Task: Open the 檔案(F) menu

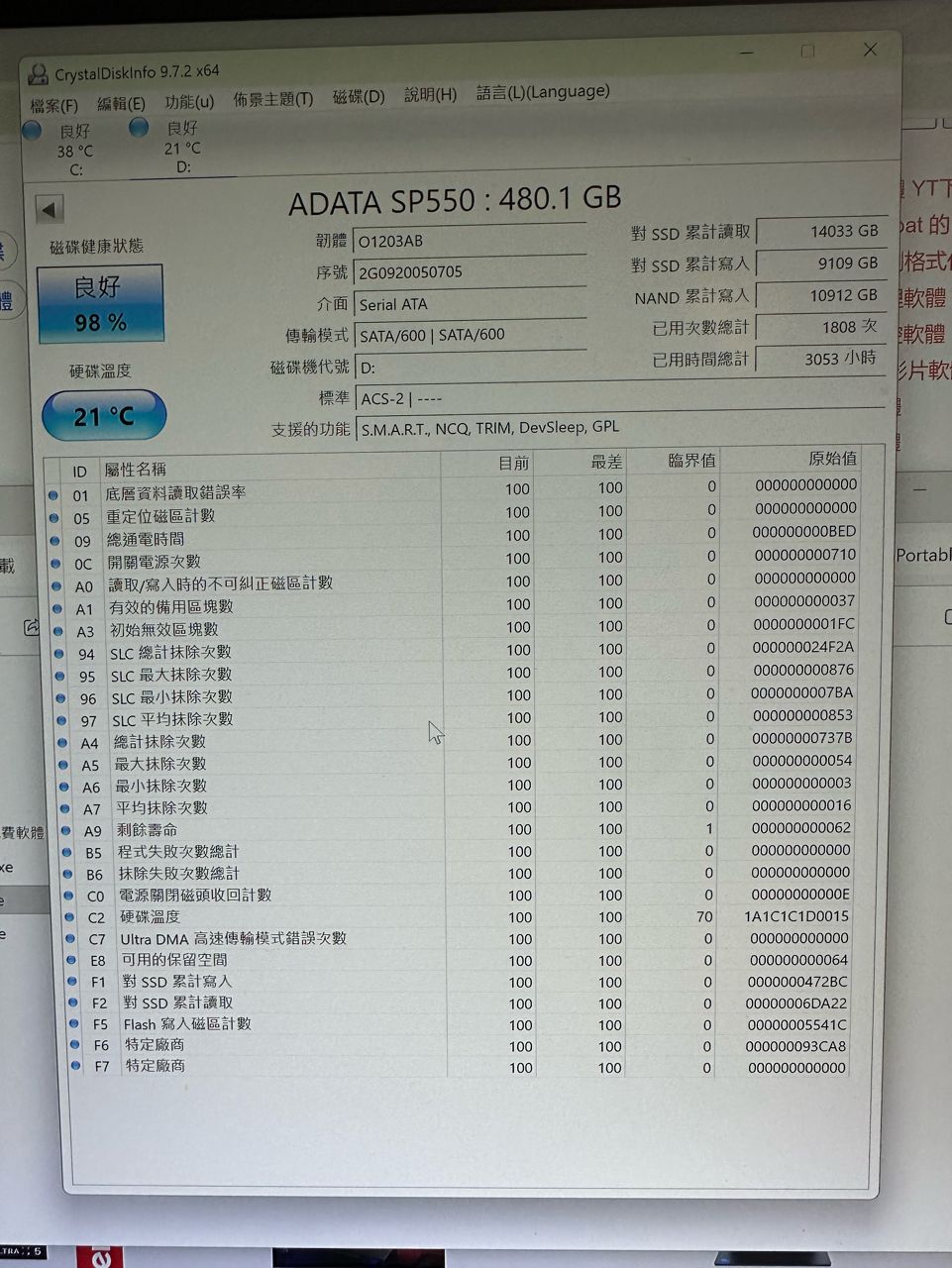Action: 53,105
